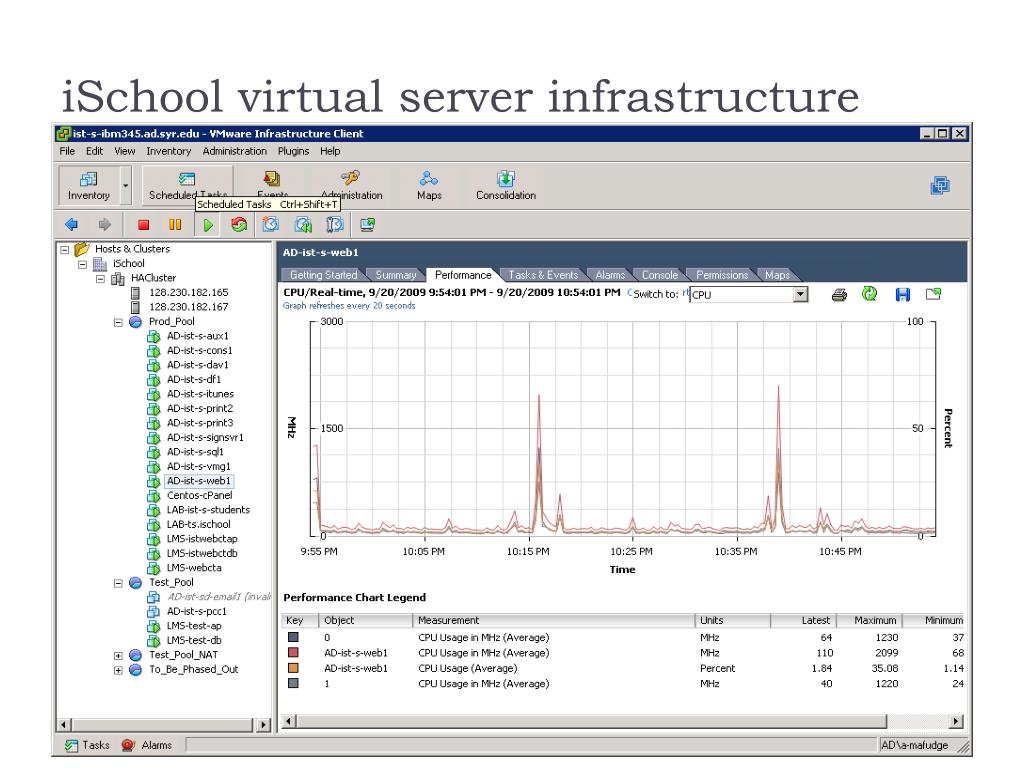Image resolution: width=1024 pixels, height=768 pixels.
Task: Click the red AD-ist-s-web1 legend swatch
Action: [293, 652]
